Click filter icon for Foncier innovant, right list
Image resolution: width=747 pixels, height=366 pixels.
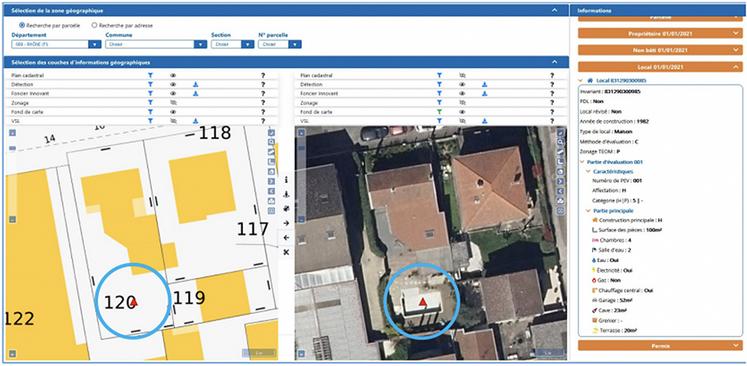440,93
